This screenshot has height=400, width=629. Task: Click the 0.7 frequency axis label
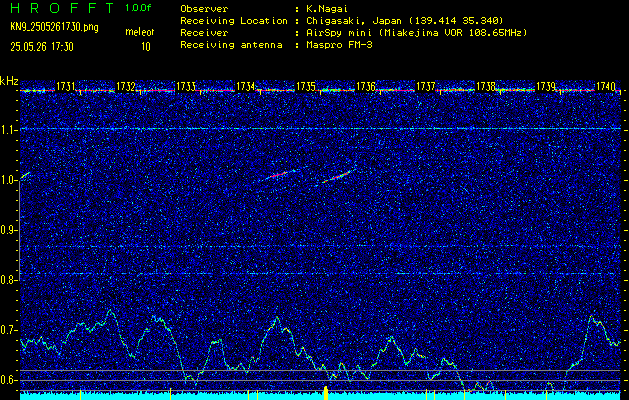pyautogui.click(x=7, y=331)
